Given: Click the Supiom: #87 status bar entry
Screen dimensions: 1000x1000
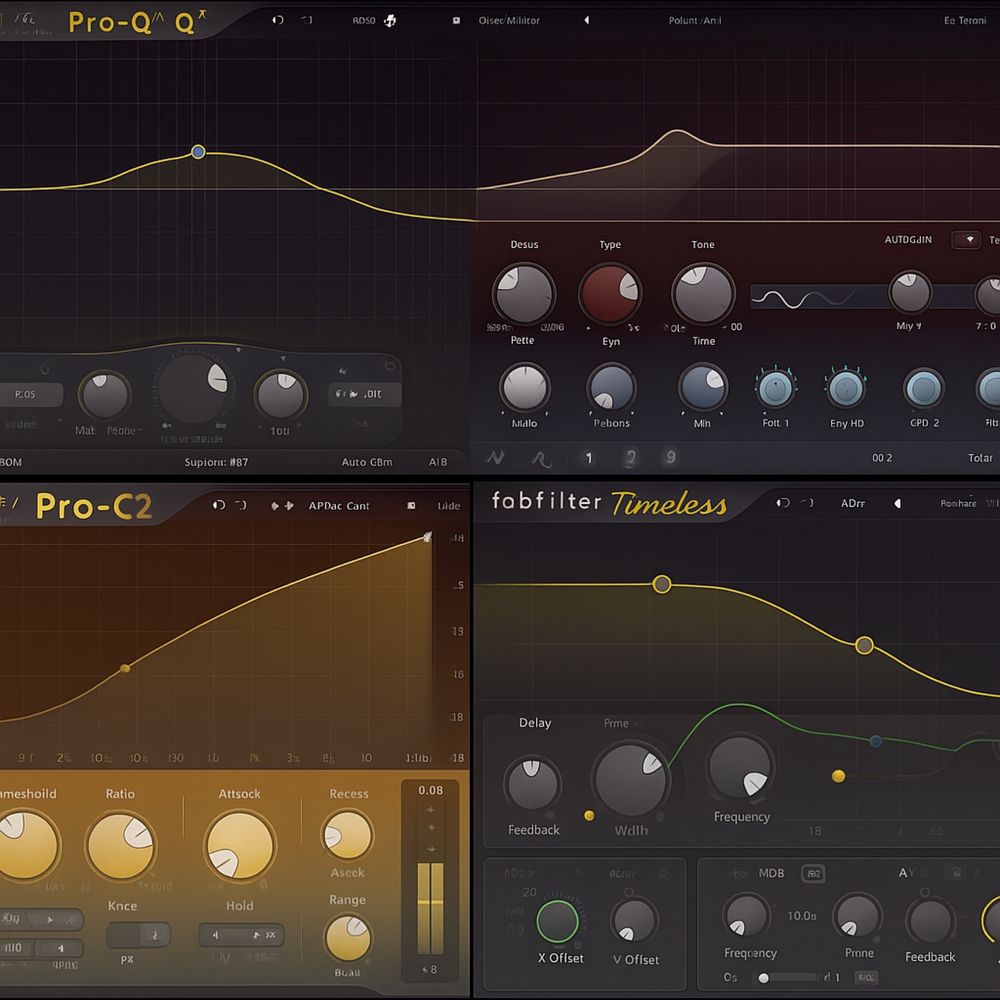Looking at the screenshot, I should pyautogui.click(x=216, y=462).
